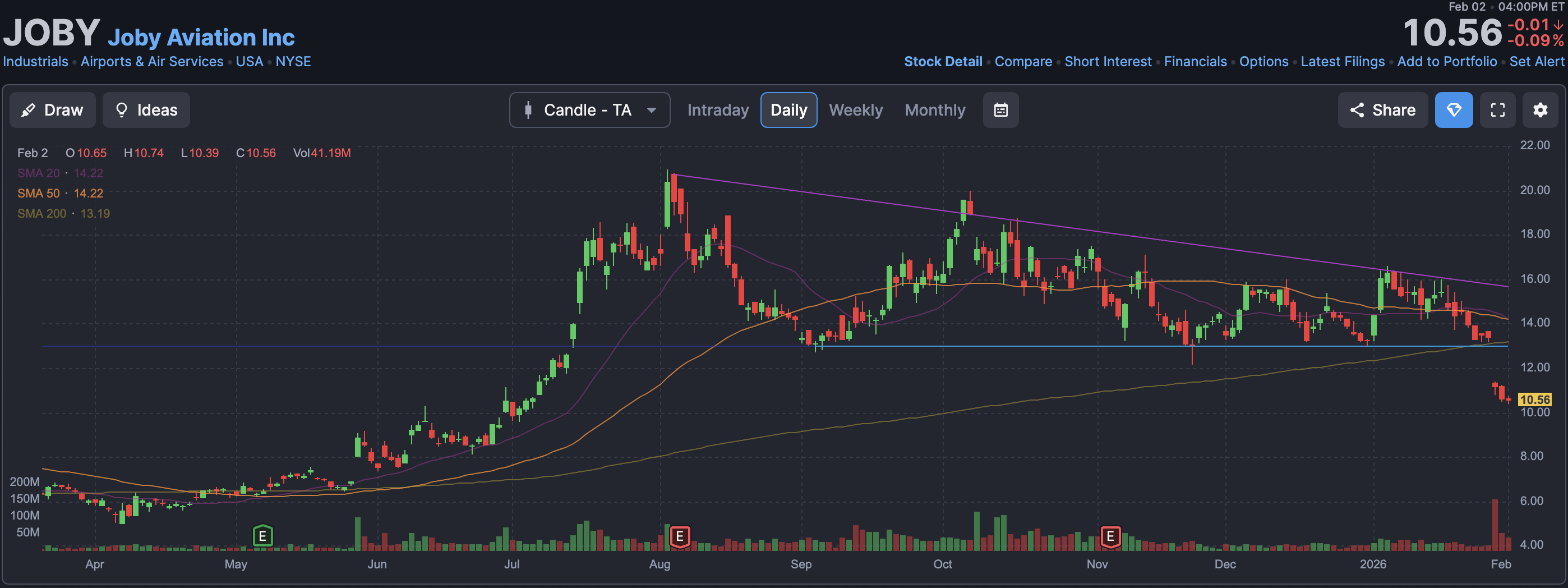Click the 200M volume axis label
This screenshot has width=1568, height=588.
(24, 481)
